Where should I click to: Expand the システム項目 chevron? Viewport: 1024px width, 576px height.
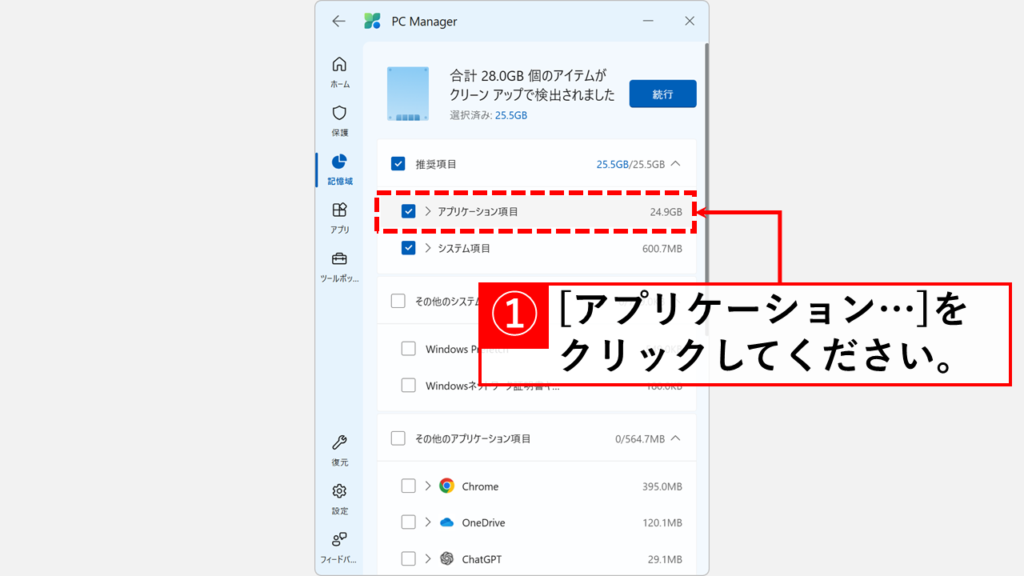(428, 248)
